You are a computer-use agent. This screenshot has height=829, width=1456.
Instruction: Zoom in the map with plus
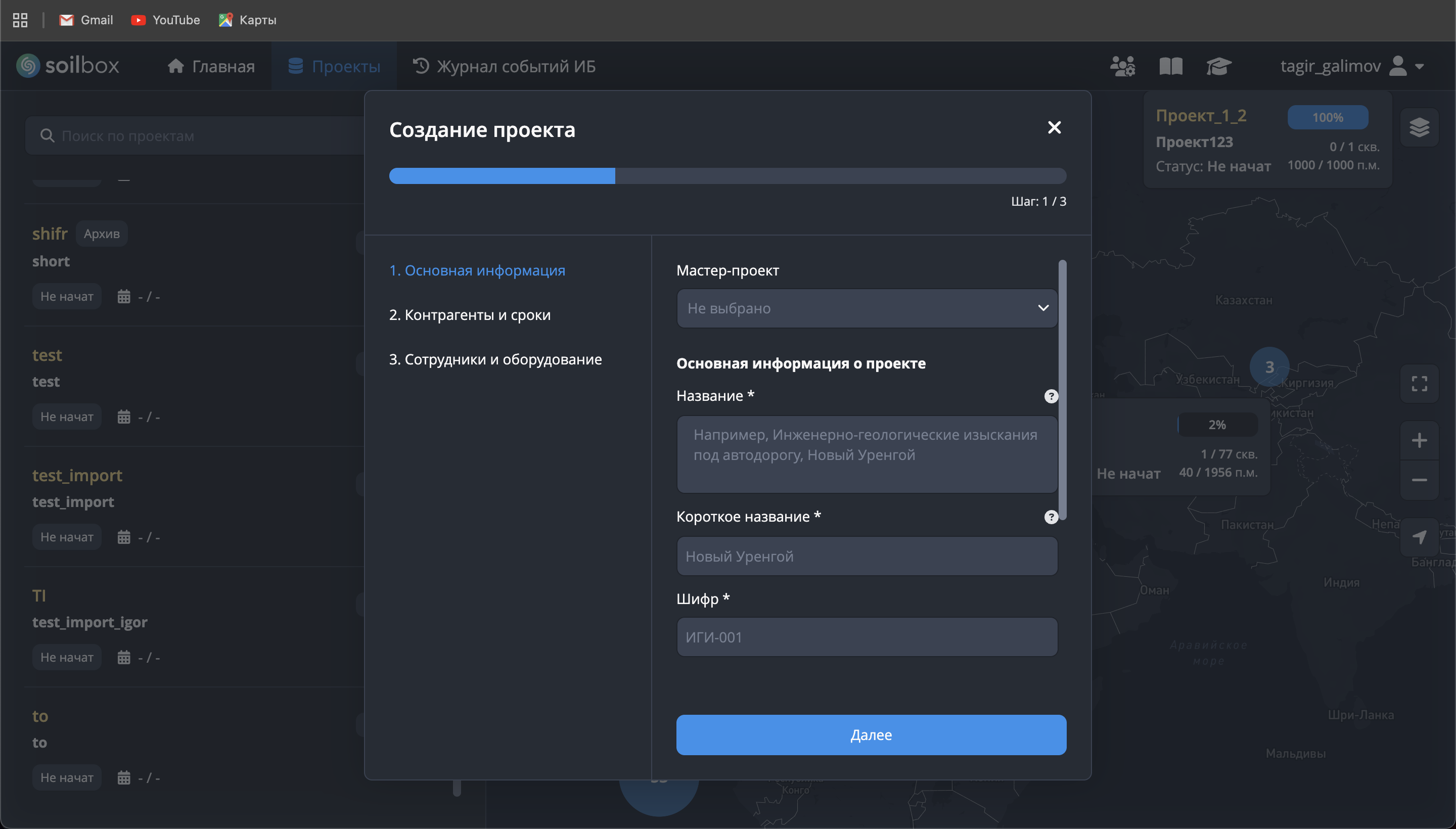(x=1419, y=440)
